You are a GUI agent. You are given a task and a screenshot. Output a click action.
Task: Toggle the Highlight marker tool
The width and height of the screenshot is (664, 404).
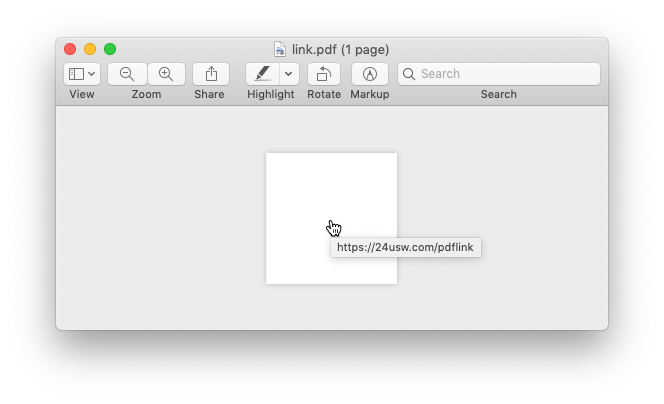click(263, 74)
